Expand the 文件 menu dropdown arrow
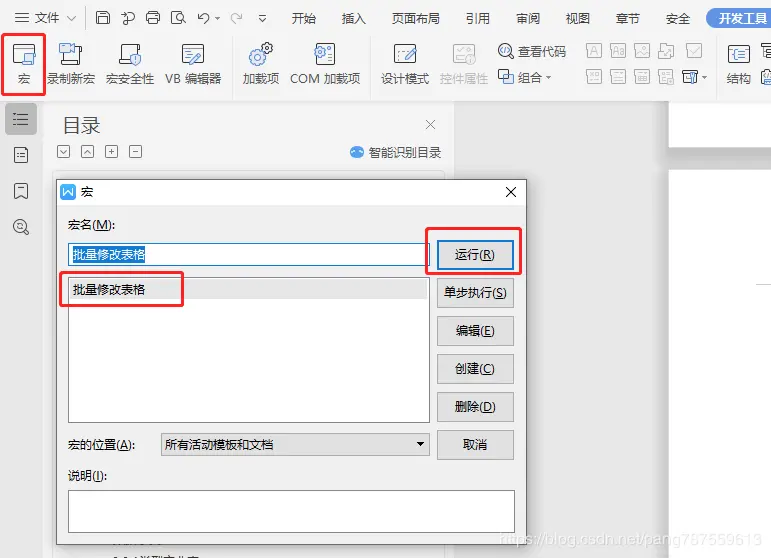The height and width of the screenshot is (558, 771). (71, 18)
